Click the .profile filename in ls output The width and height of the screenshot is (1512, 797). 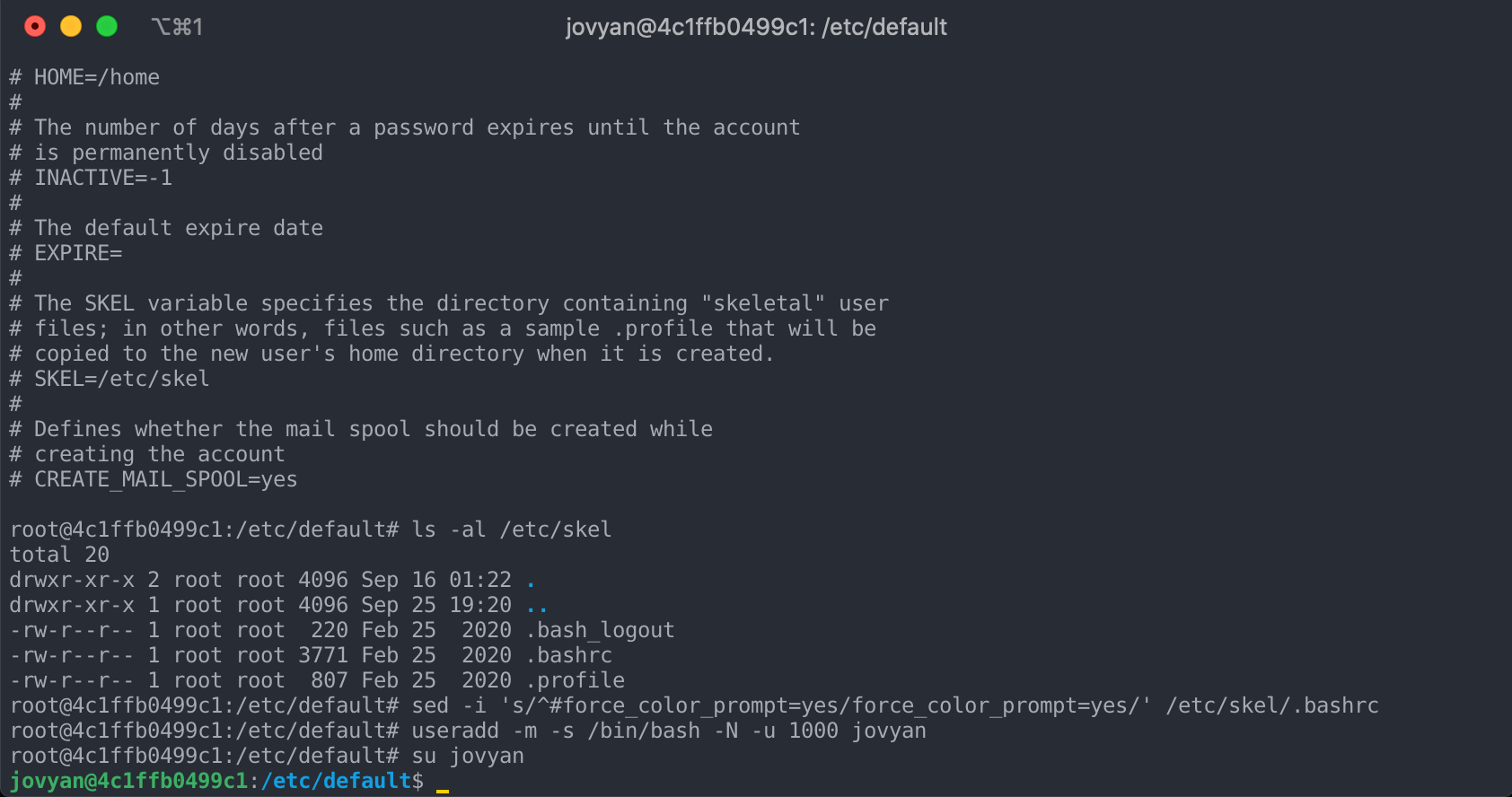click(x=575, y=680)
